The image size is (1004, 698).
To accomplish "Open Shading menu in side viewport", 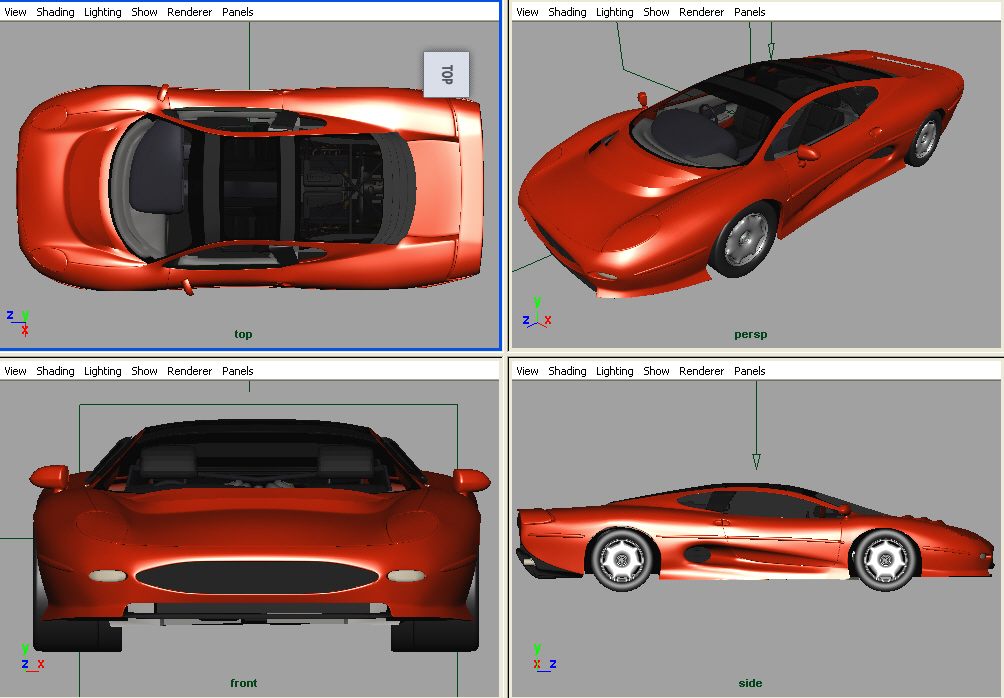I will 567,371.
